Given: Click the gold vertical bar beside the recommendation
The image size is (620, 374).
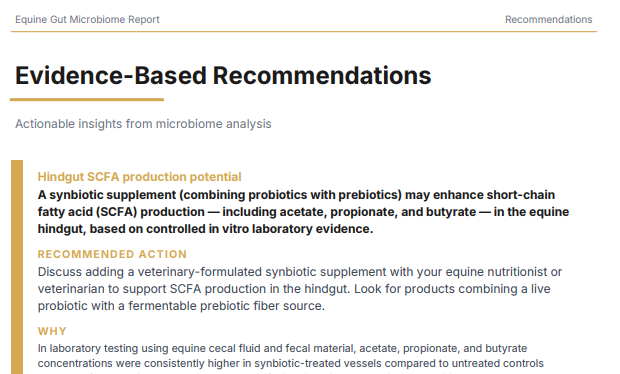Looking at the screenshot, I should pos(17,267).
